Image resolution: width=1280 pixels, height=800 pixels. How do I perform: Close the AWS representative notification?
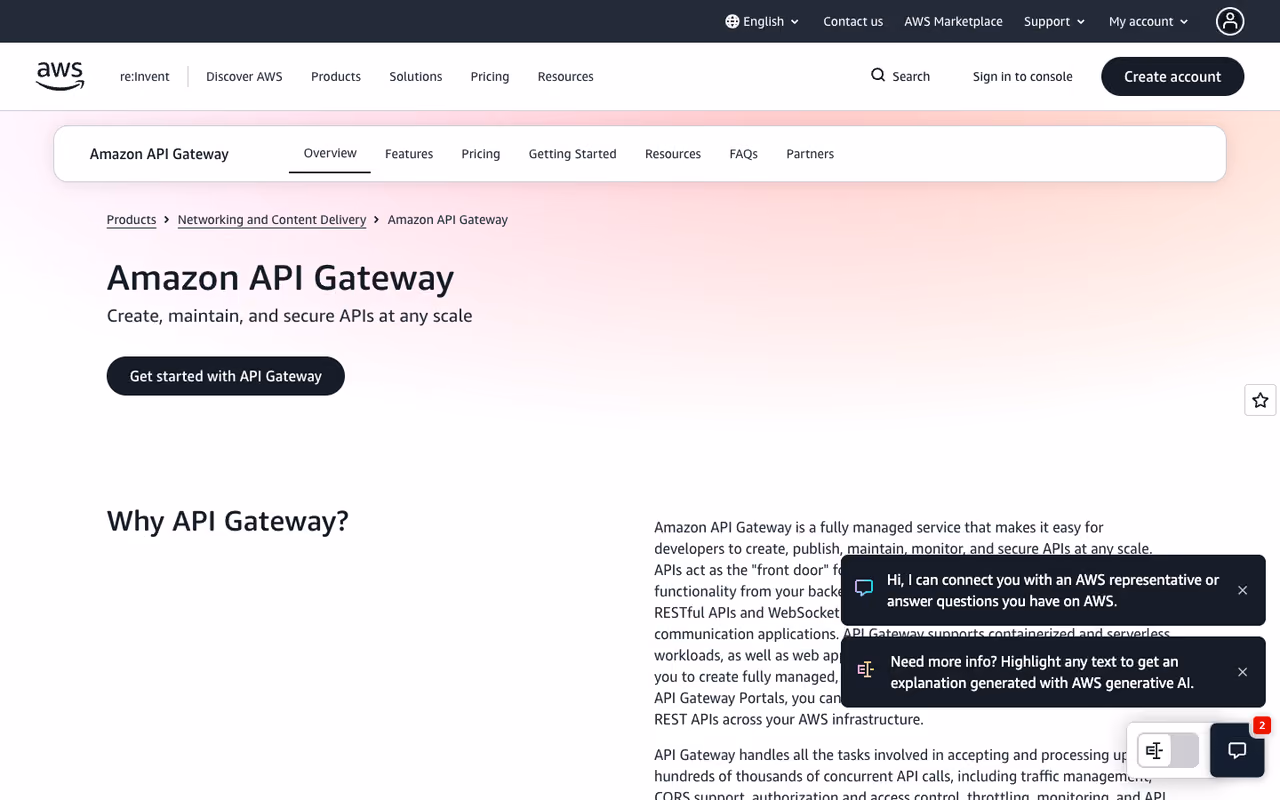pos(1242,590)
